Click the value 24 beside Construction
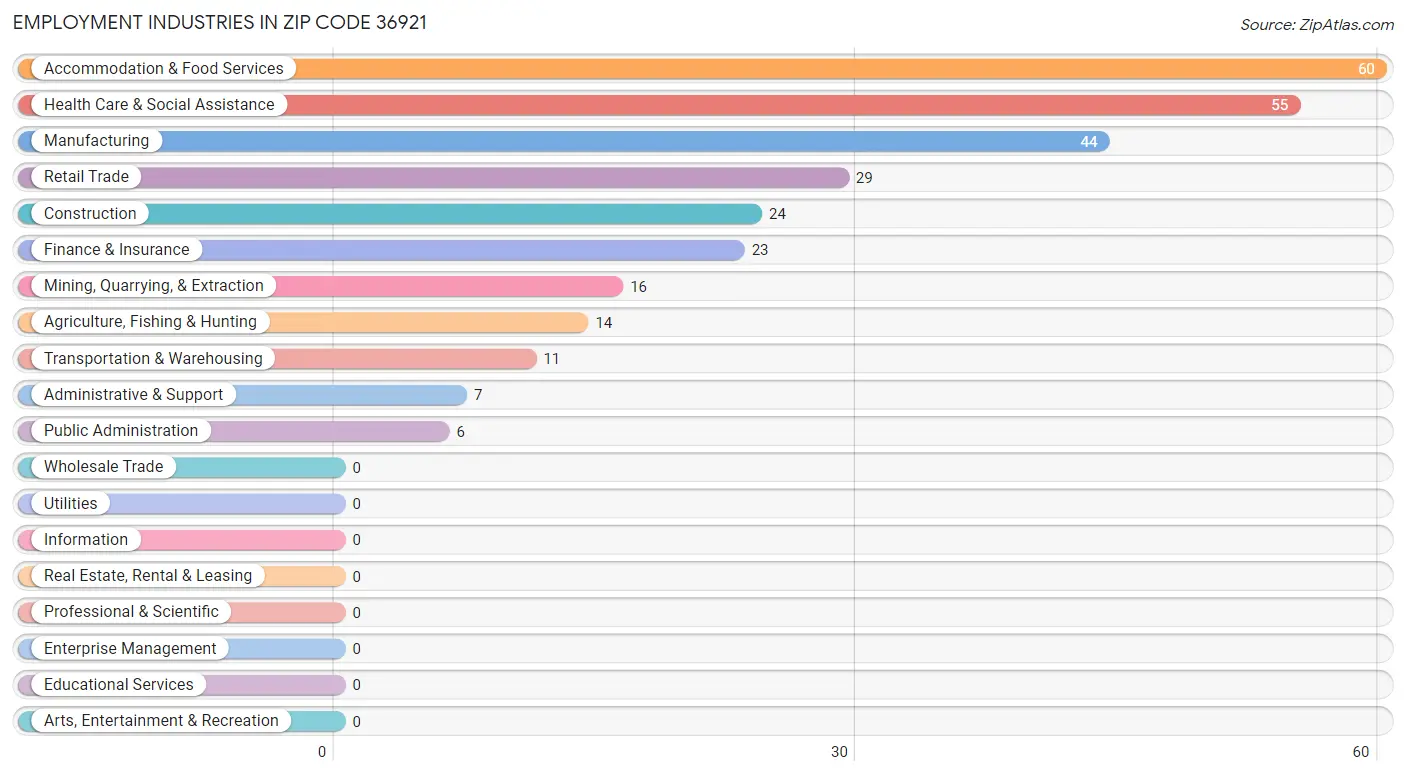 pyautogui.click(x=778, y=214)
